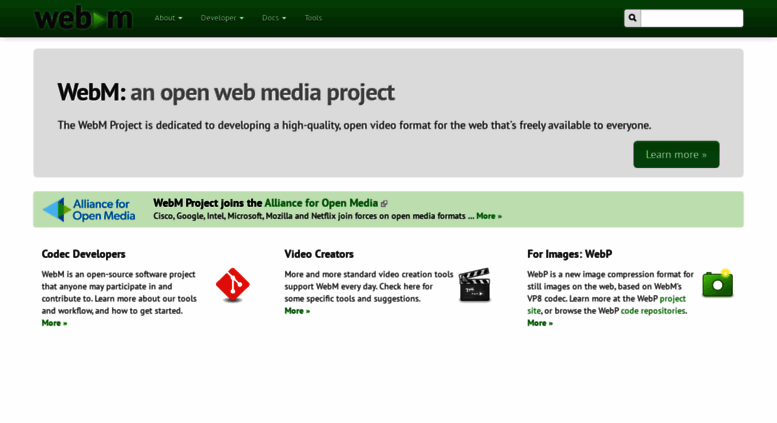Viewport: 777px width, 423px height.
Task: Click the Alliance for Open Media logo
Action: [89, 210]
